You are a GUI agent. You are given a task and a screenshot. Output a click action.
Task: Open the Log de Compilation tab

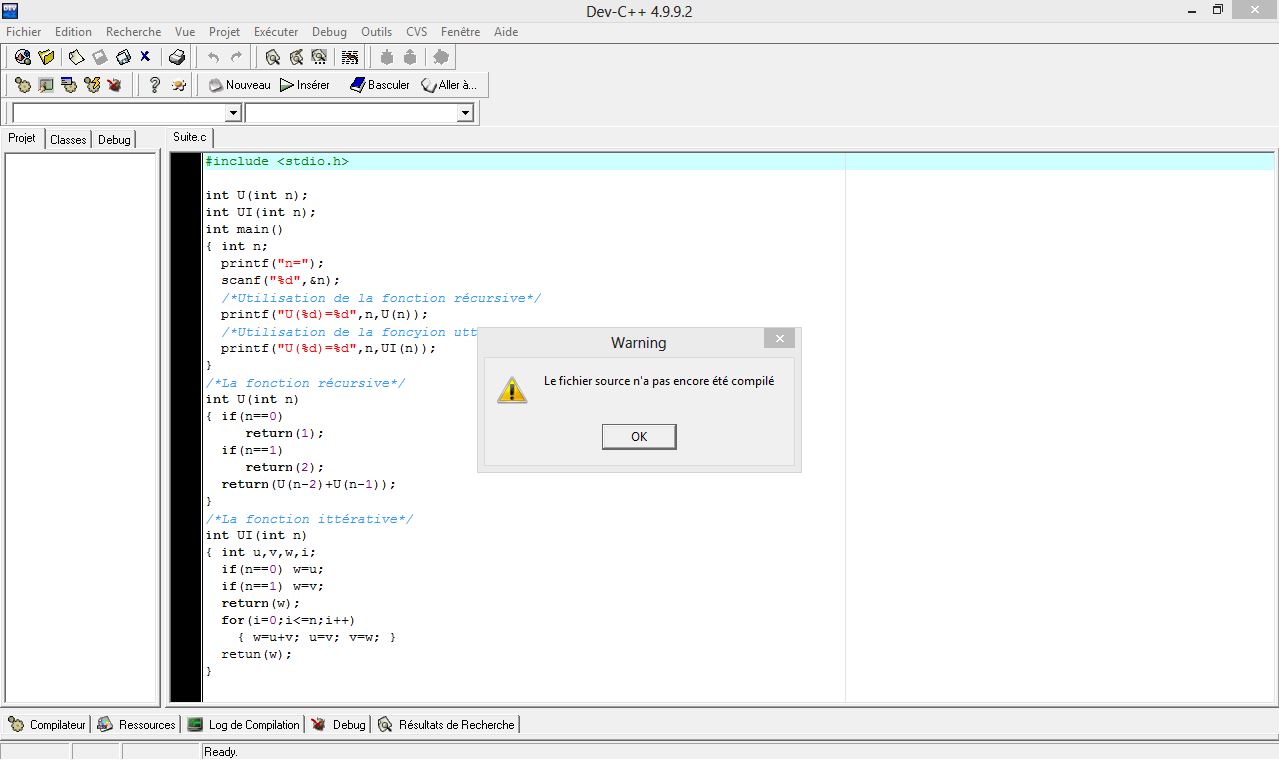click(243, 724)
